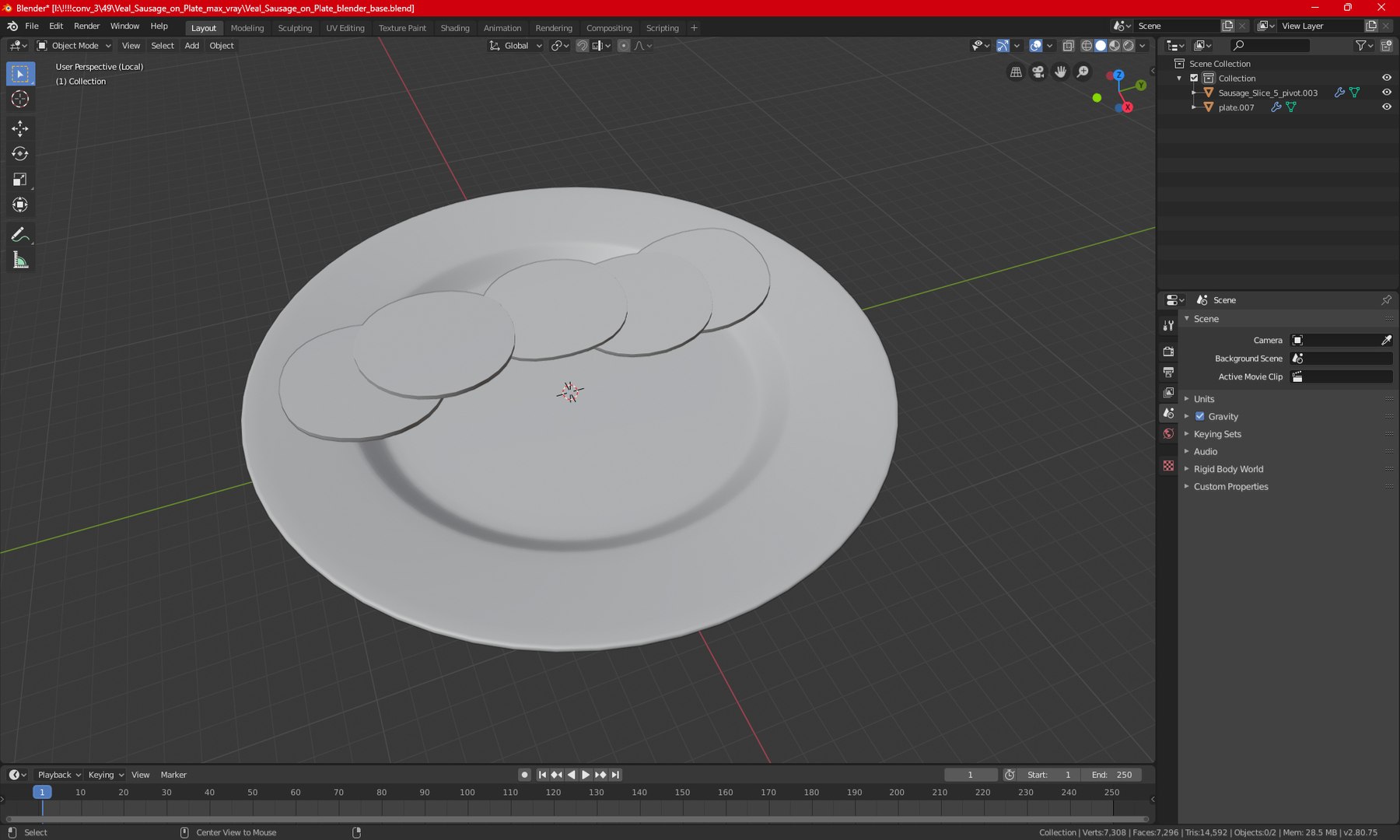Select the Cursor tool in toolbar
Viewport: 1400px width, 840px height.
20,99
